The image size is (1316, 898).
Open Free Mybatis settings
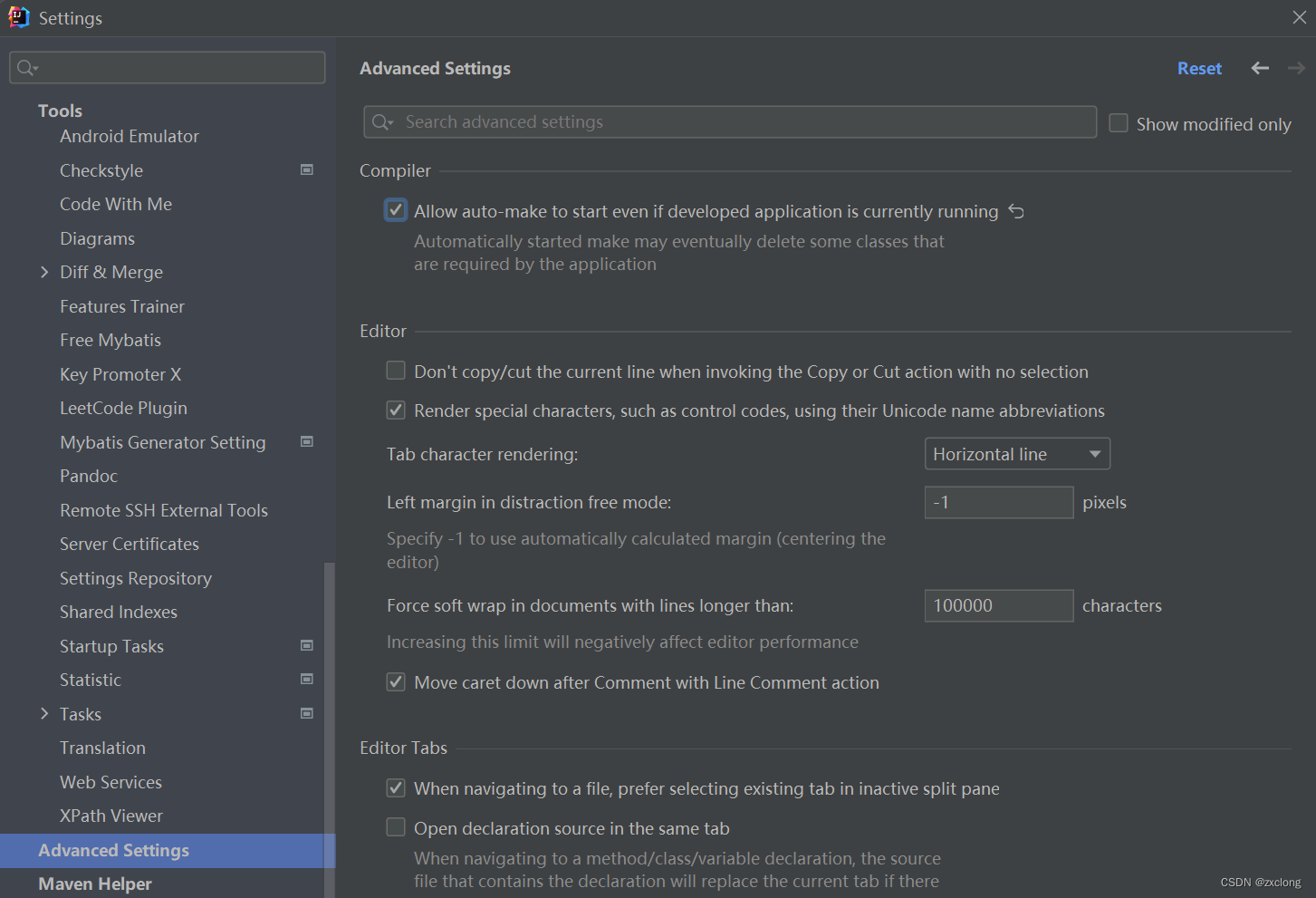tap(110, 340)
